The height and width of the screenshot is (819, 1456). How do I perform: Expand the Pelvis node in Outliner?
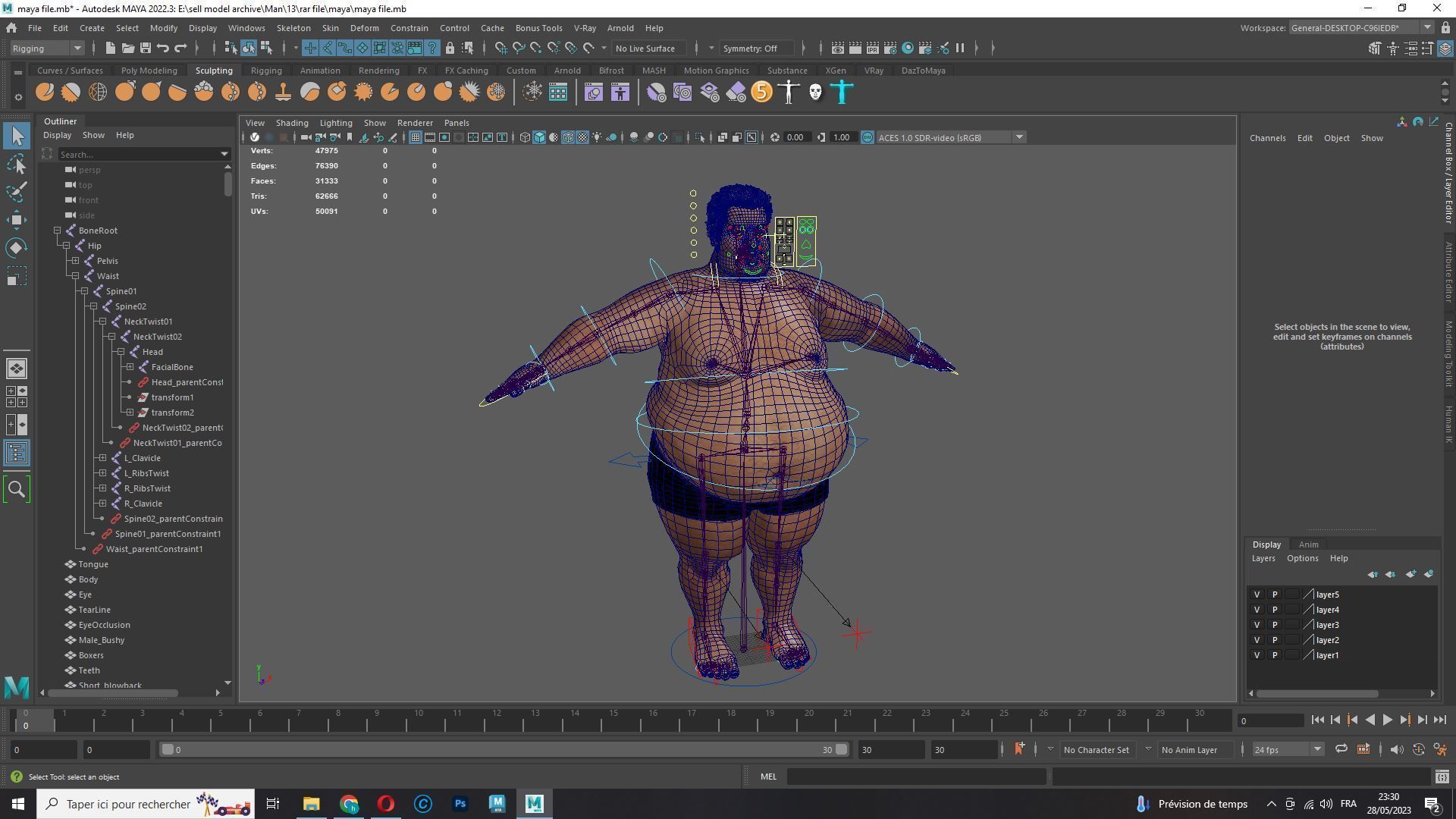(x=76, y=261)
